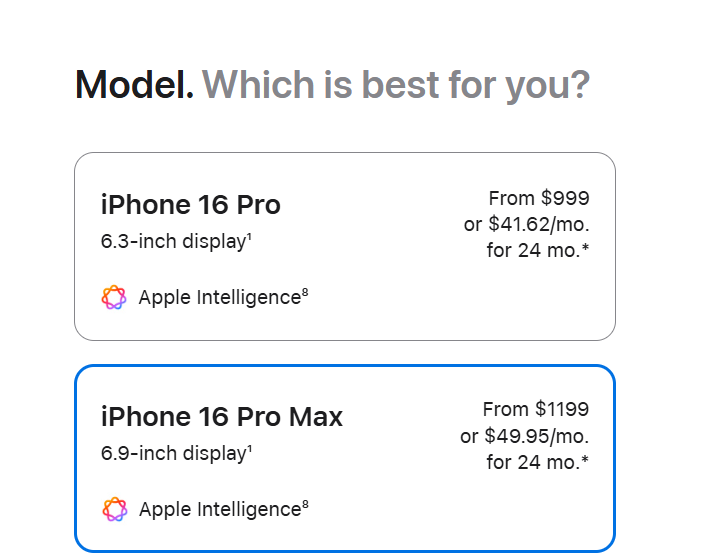This screenshot has height=560, width=701.
Task: Open footnote 8 beside Pro Max Apple Intelligence
Action: pos(305,504)
